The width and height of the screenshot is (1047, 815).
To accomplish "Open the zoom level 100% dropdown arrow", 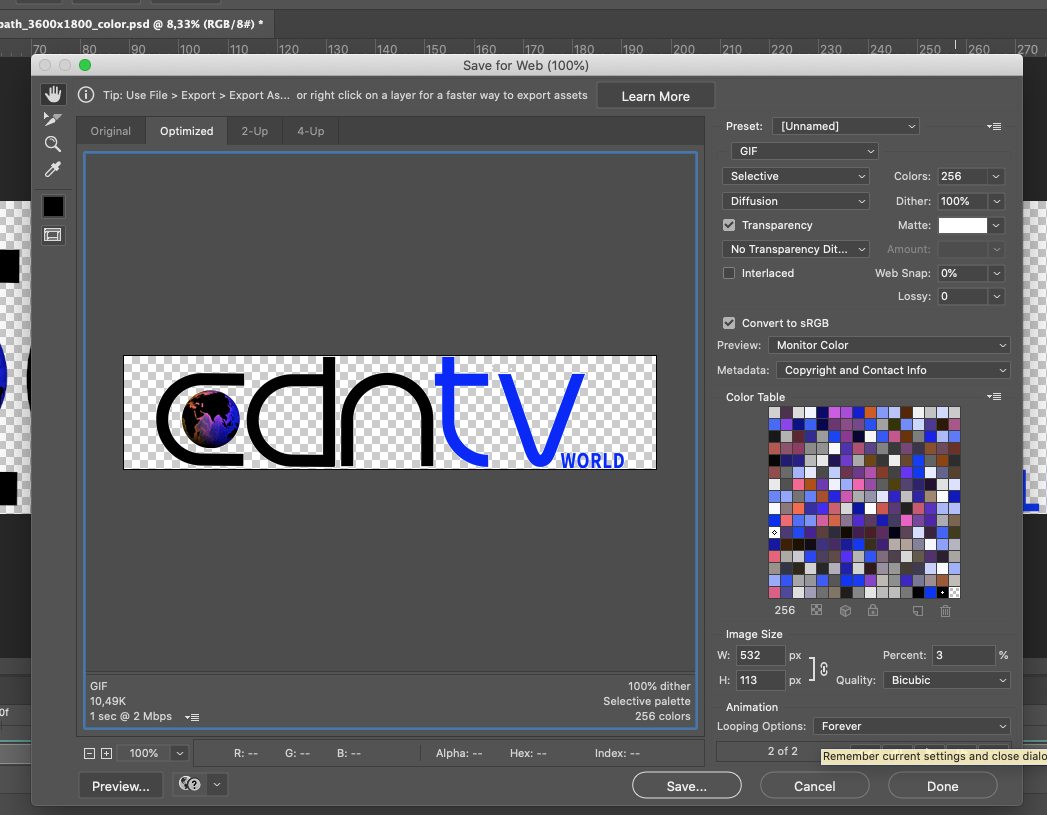I will 179,753.
